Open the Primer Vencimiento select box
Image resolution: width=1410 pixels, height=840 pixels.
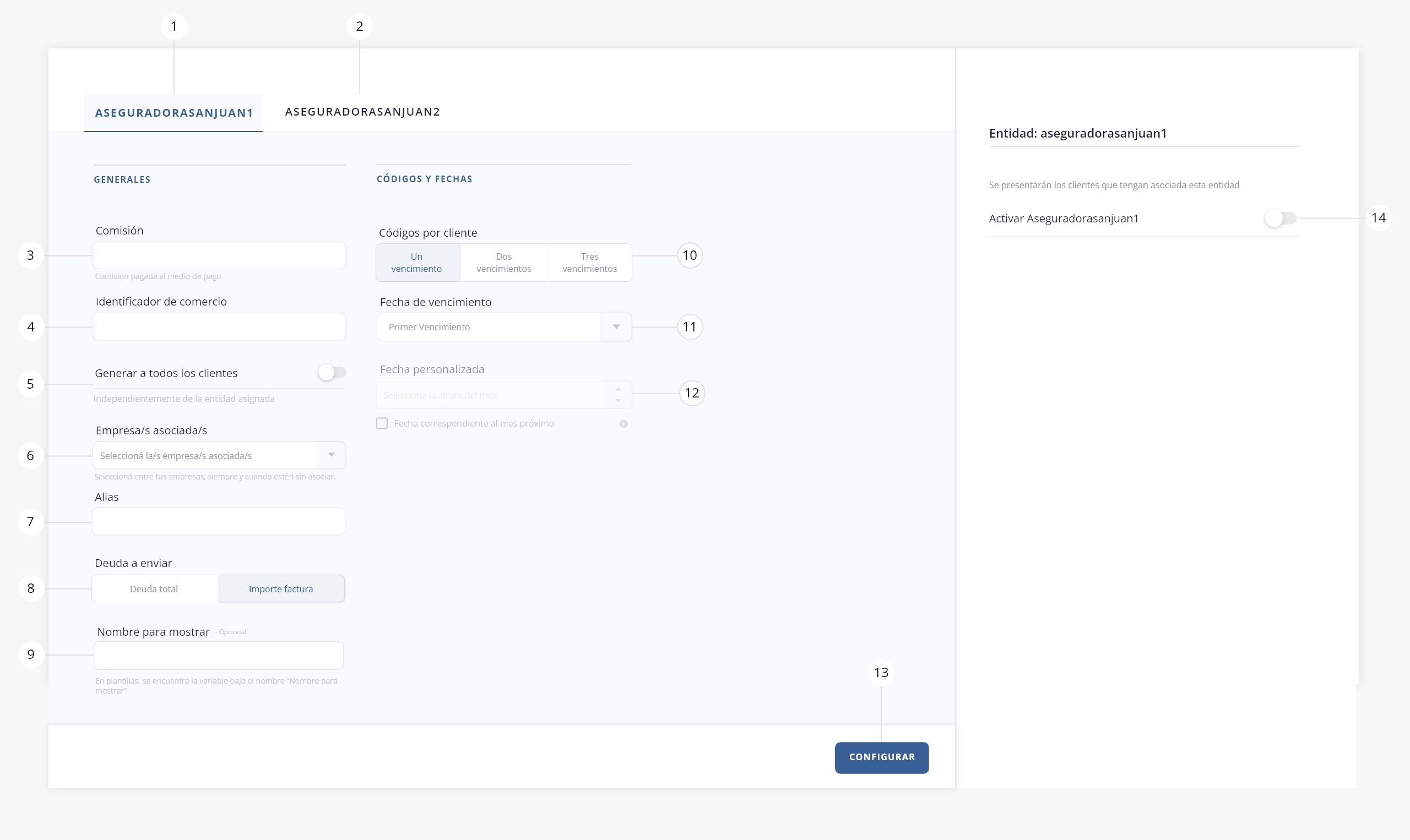[488, 327]
